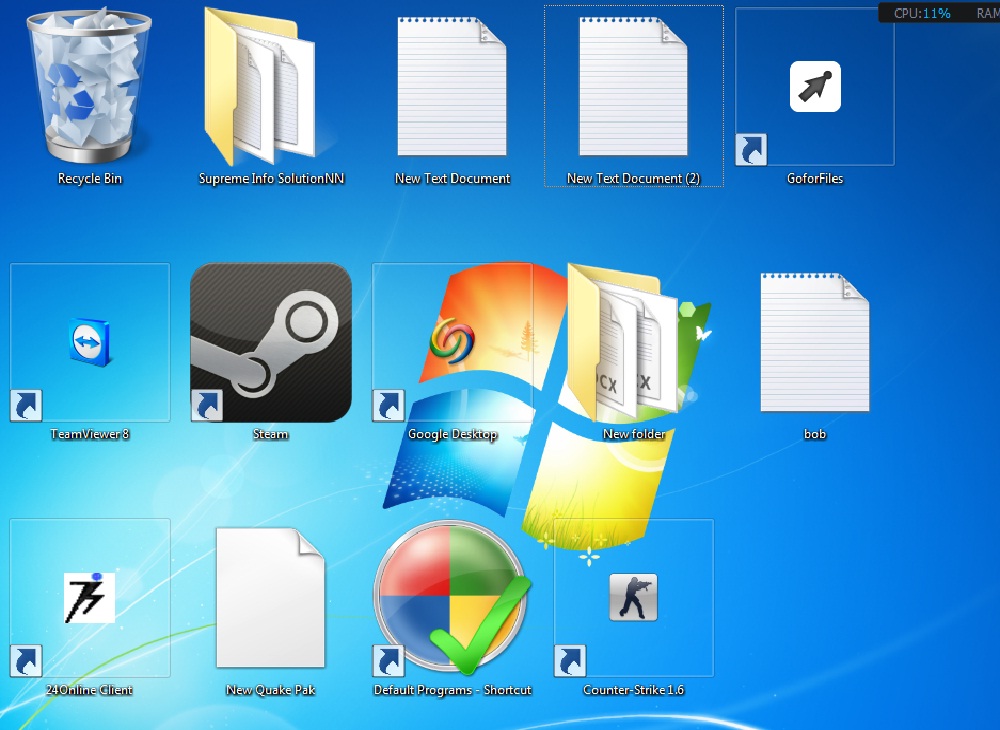The height and width of the screenshot is (730, 1000).
Task: Open the New Quake Pak file
Action: click(270, 597)
